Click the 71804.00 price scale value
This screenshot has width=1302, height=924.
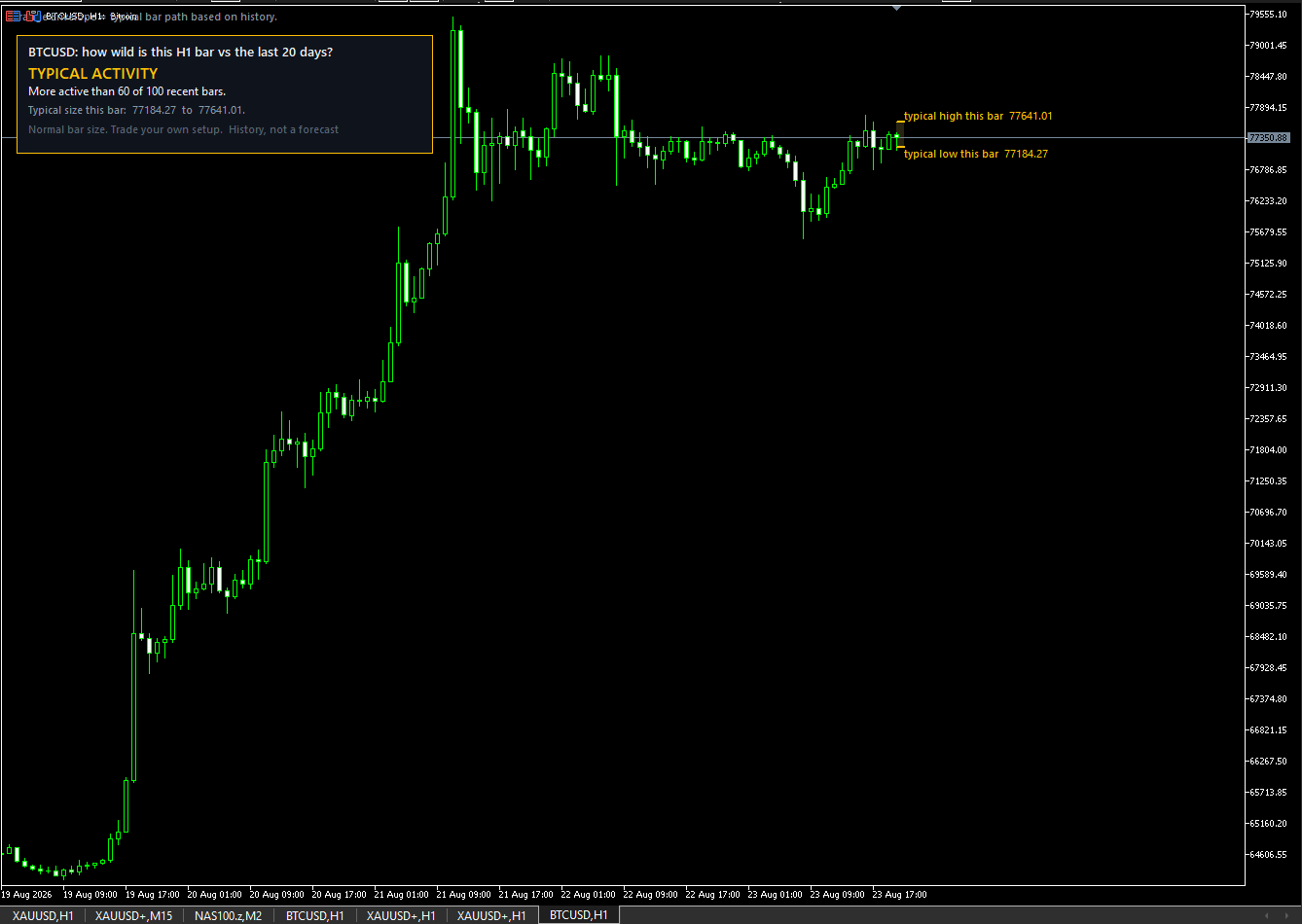click(x=1269, y=450)
